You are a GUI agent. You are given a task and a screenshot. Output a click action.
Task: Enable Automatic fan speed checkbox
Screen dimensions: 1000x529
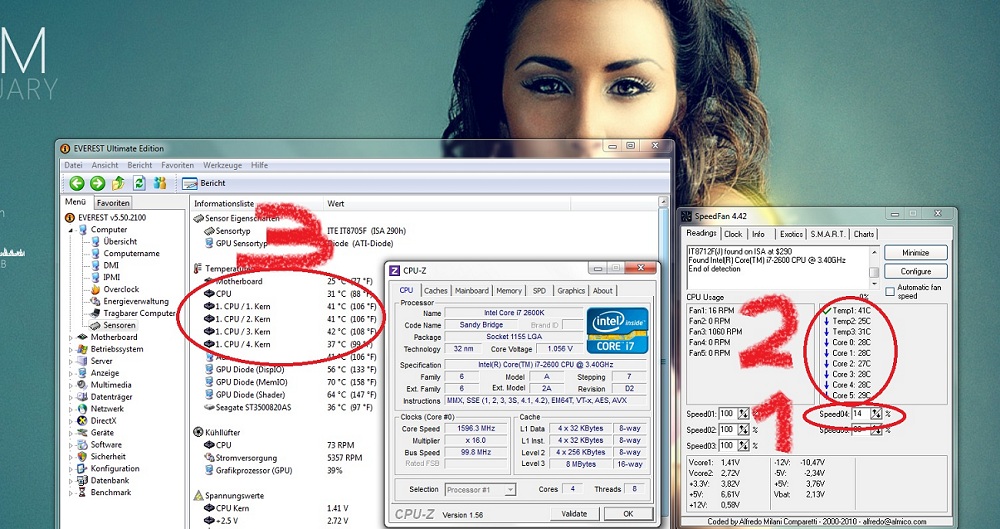890,292
